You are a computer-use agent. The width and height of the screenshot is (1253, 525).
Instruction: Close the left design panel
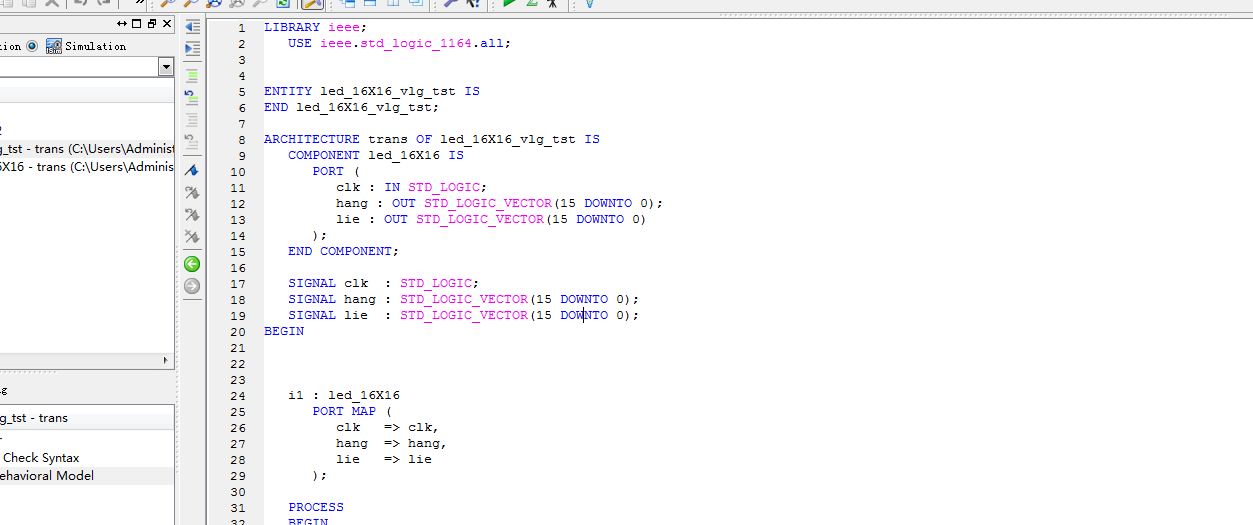tap(166, 23)
